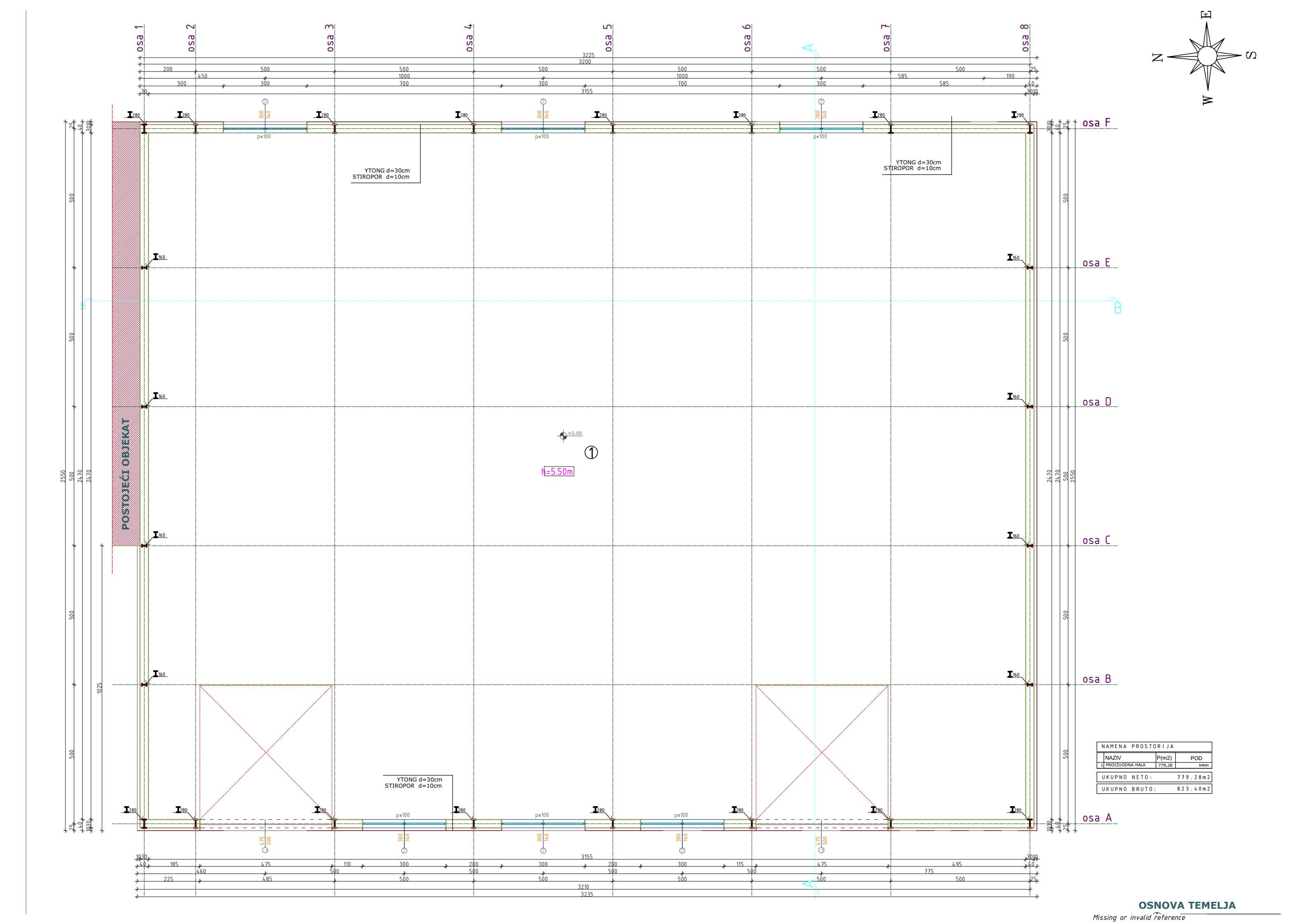Select the magenta h=5.50m height label
This screenshot has width=1307, height=924.
click(558, 471)
